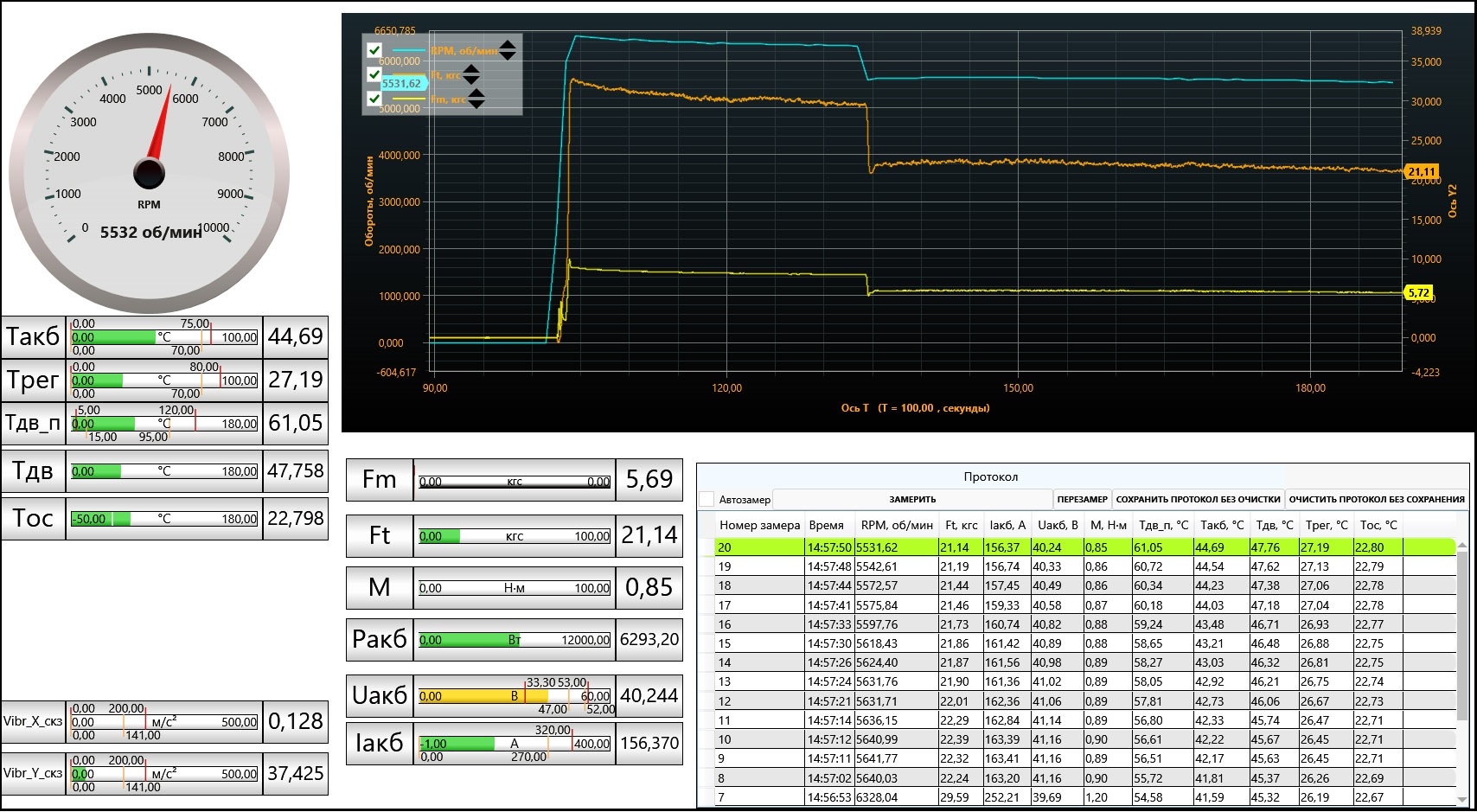Viewport: 1477px width, 812px height.
Task: Click the Iакб value 156,370 readout
Action: [x=649, y=744]
